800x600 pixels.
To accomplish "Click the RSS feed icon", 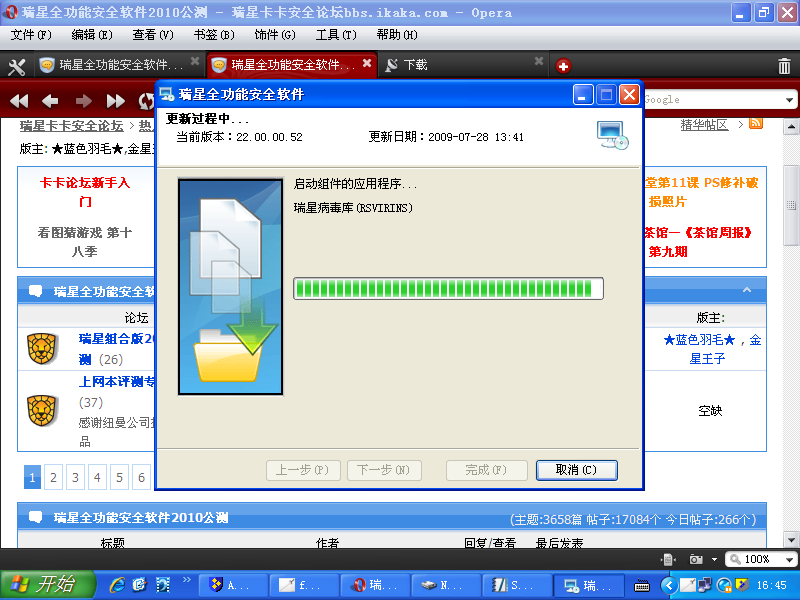I will [756, 123].
